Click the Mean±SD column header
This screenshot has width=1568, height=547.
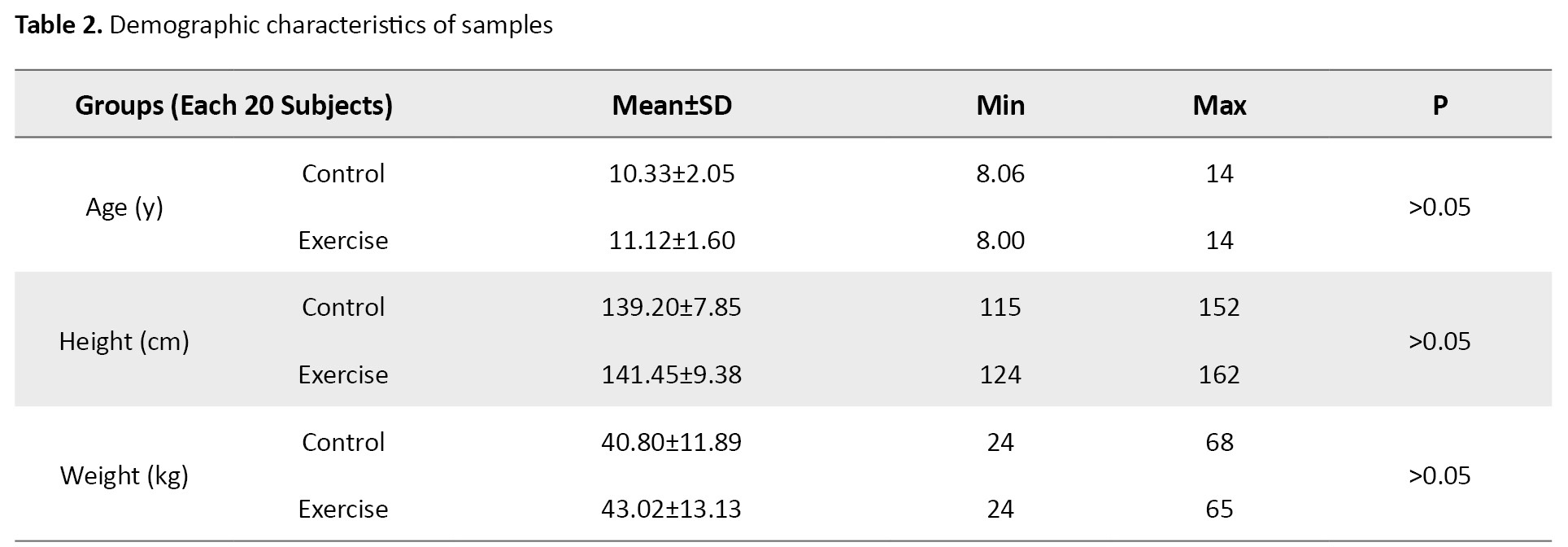click(x=672, y=105)
